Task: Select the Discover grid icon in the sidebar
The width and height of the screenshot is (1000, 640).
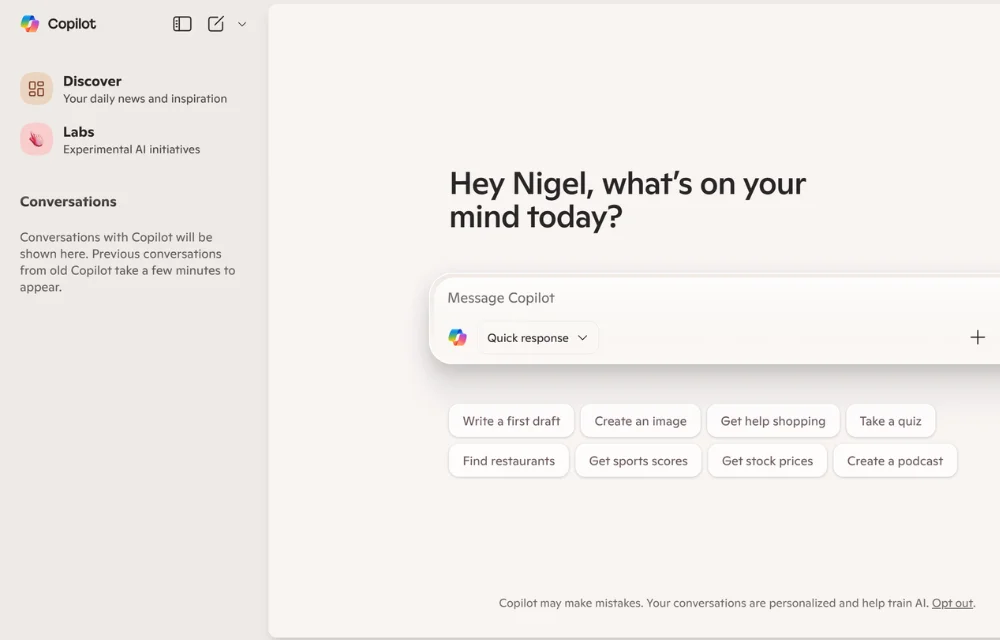Action: (35, 89)
